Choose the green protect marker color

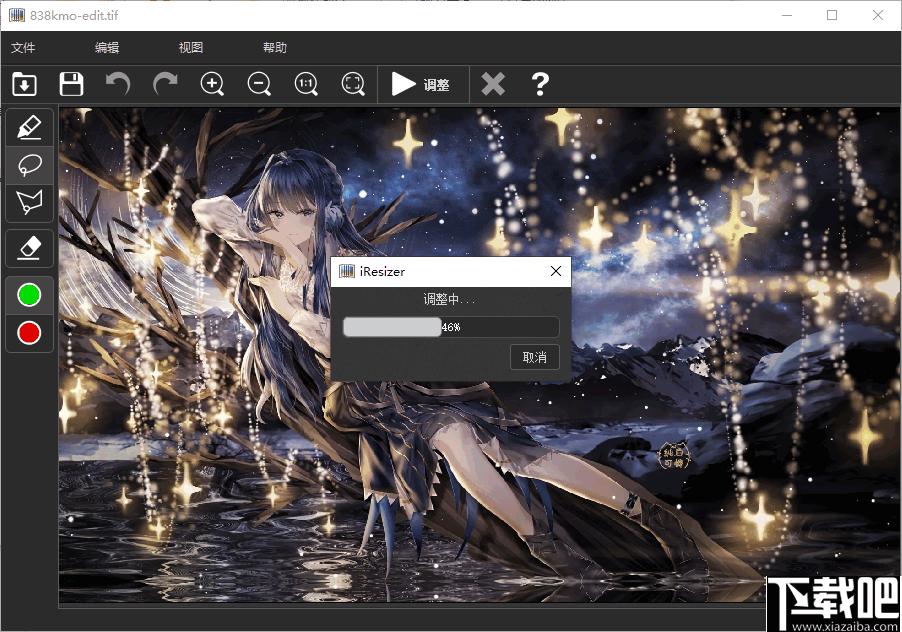29,295
